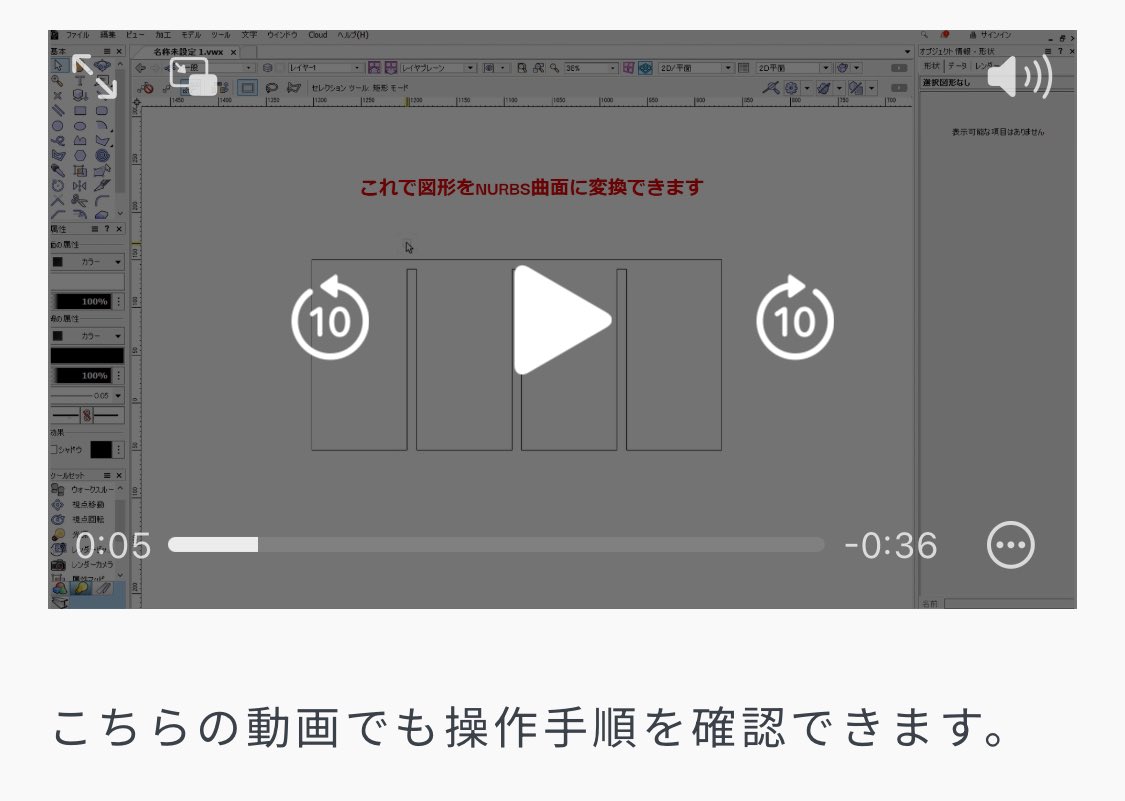Click the サインイン sign-in button

(x=991, y=34)
